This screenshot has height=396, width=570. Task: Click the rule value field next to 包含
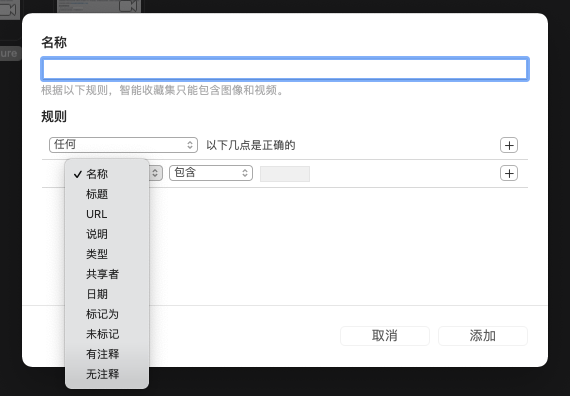coord(285,174)
